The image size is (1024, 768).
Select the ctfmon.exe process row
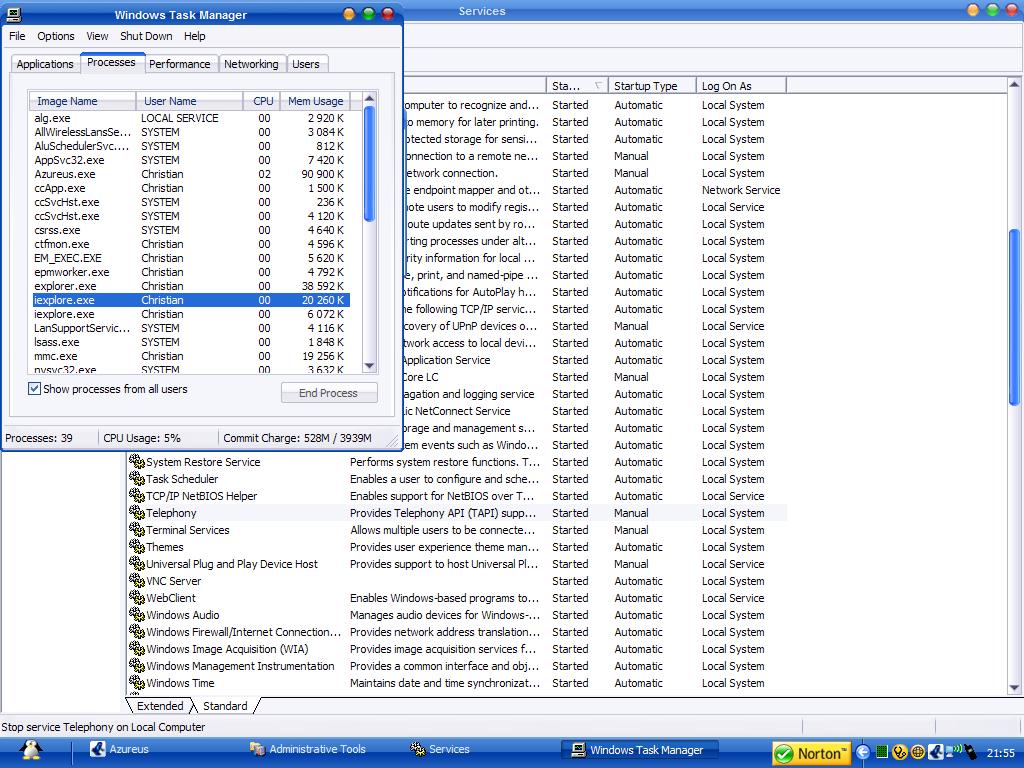click(191, 244)
